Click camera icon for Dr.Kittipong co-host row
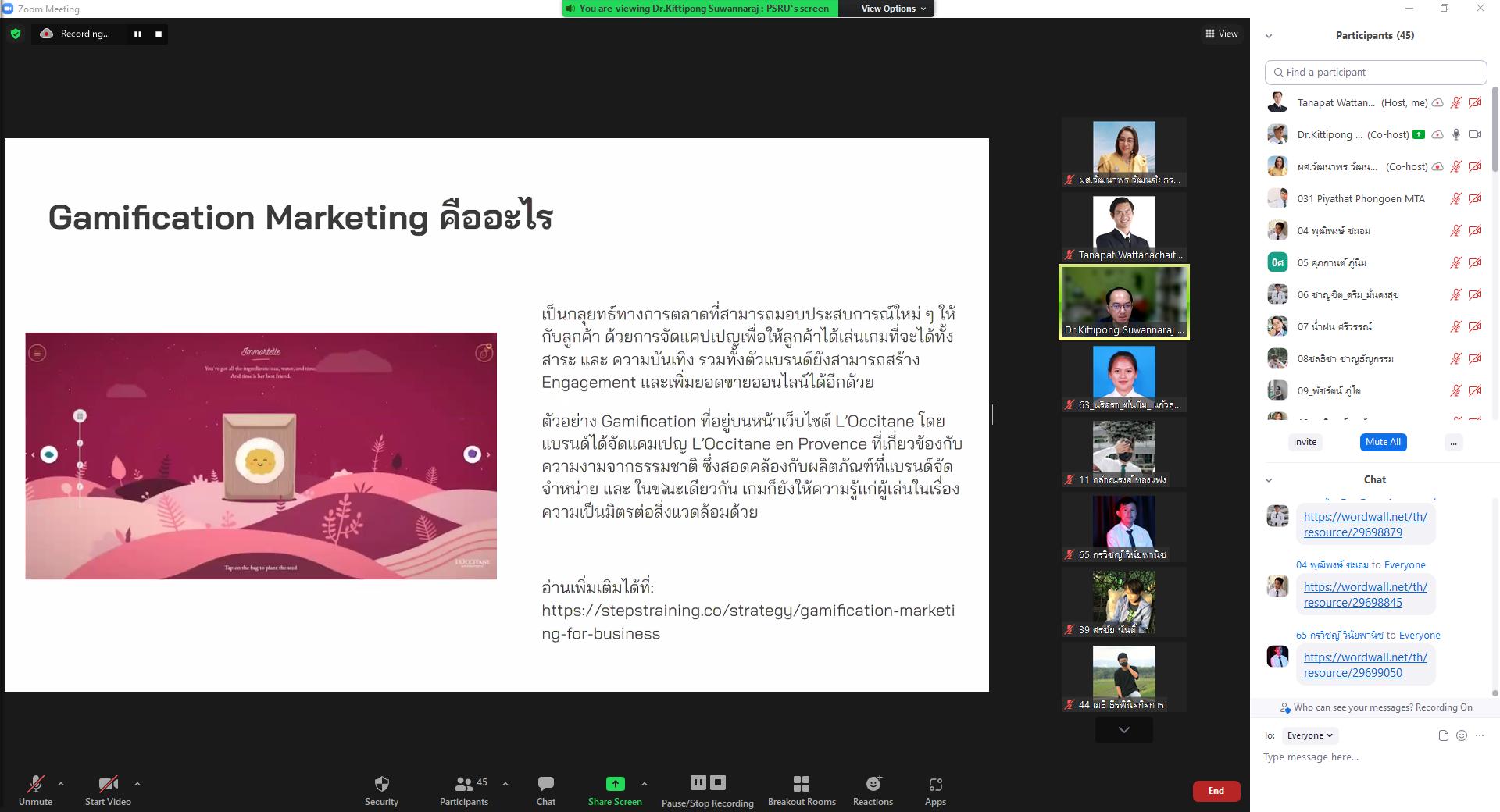This screenshot has height=812, width=1500. 1475,134
